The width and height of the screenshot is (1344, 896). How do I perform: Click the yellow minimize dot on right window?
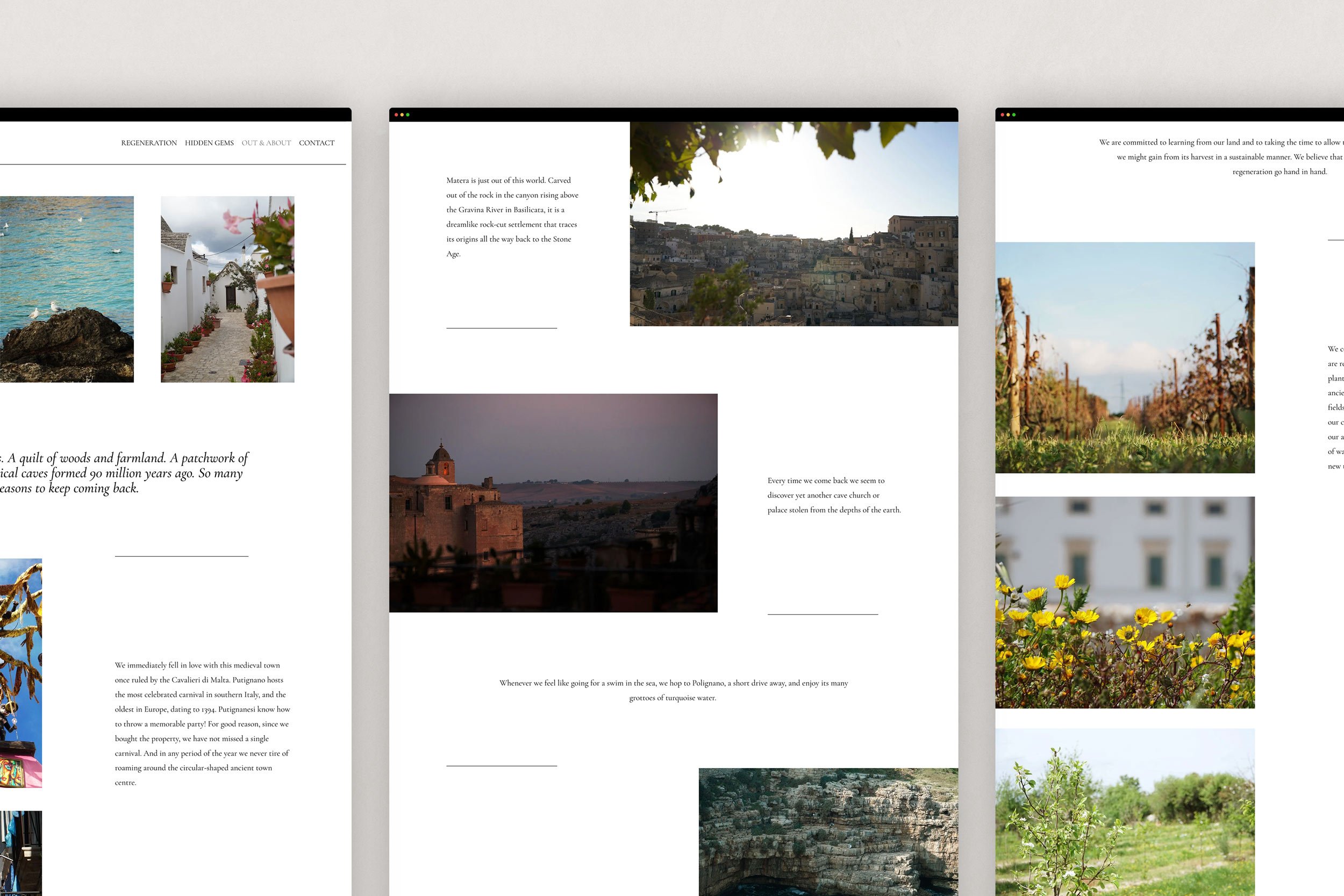point(1008,115)
